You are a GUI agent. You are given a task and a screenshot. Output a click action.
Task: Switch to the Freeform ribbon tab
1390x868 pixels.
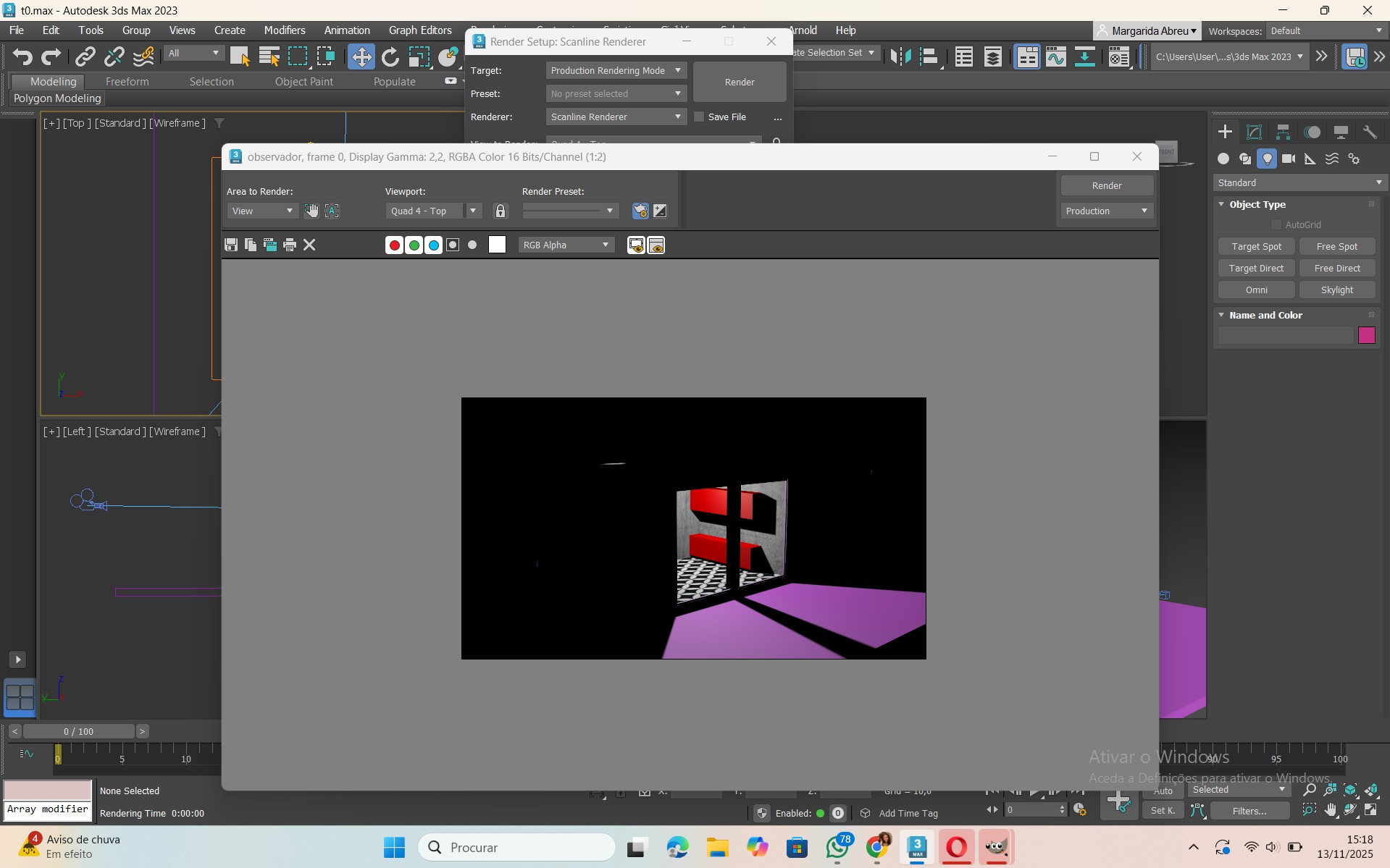tap(127, 82)
